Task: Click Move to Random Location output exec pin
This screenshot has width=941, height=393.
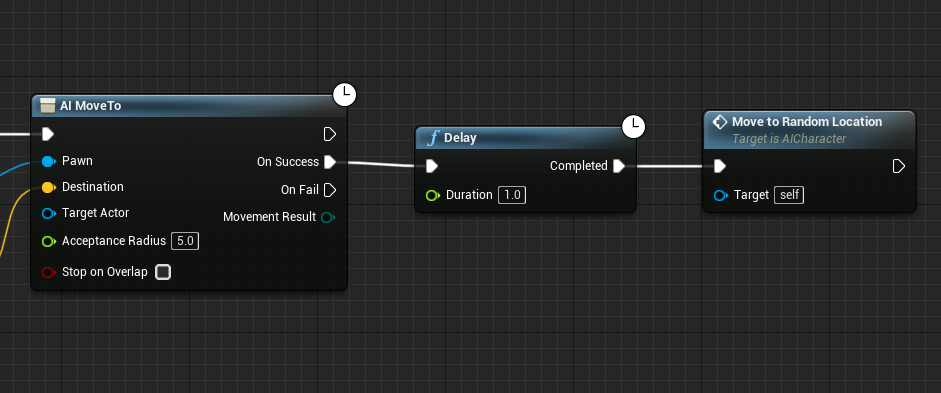Action: 898,166
